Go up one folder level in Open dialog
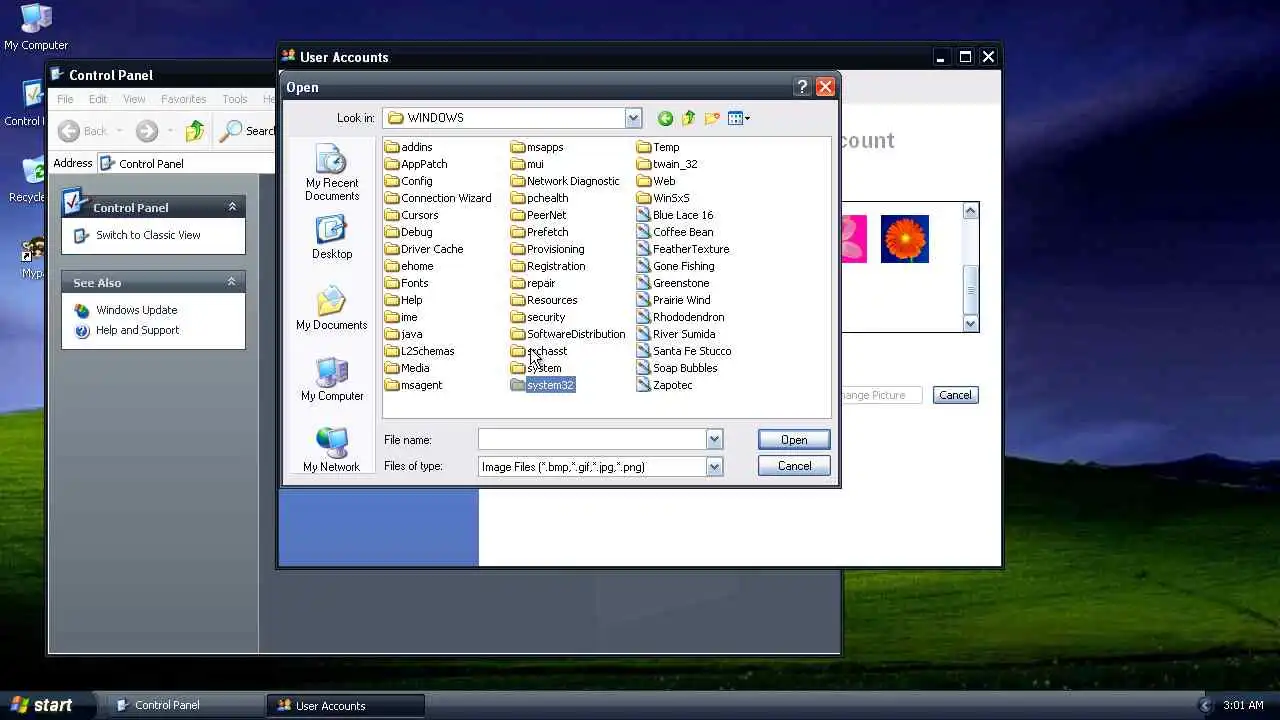 (x=689, y=118)
